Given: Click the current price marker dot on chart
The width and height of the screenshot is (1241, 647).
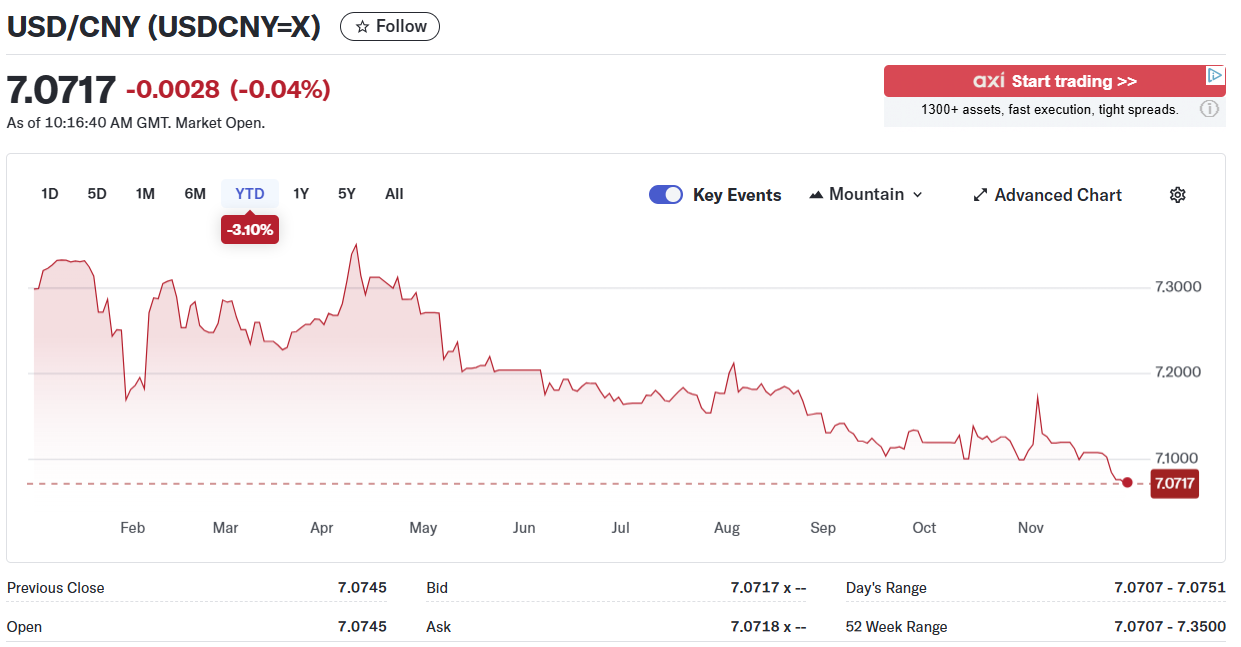Looking at the screenshot, I should [x=1127, y=483].
